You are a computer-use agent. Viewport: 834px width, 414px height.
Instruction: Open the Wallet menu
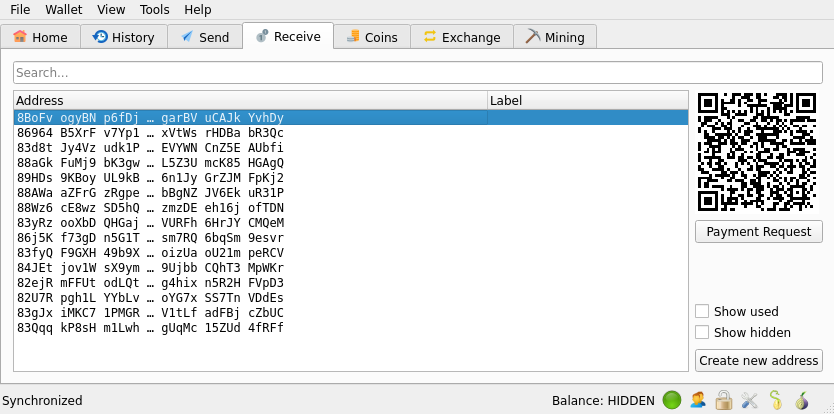[64, 9]
